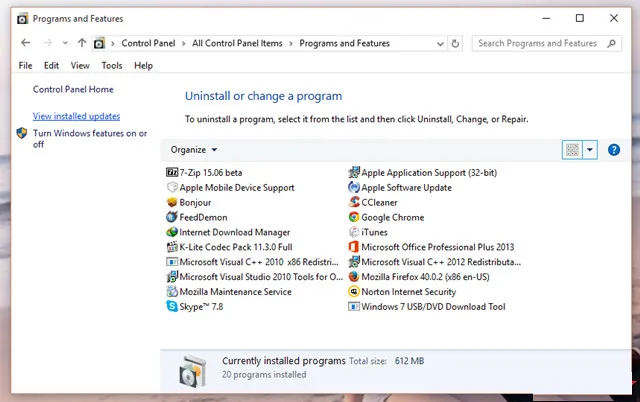Image resolution: width=640 pixels, height=402 pixels.
Task: Go up one level with up arrow
Action: point(82,43)
